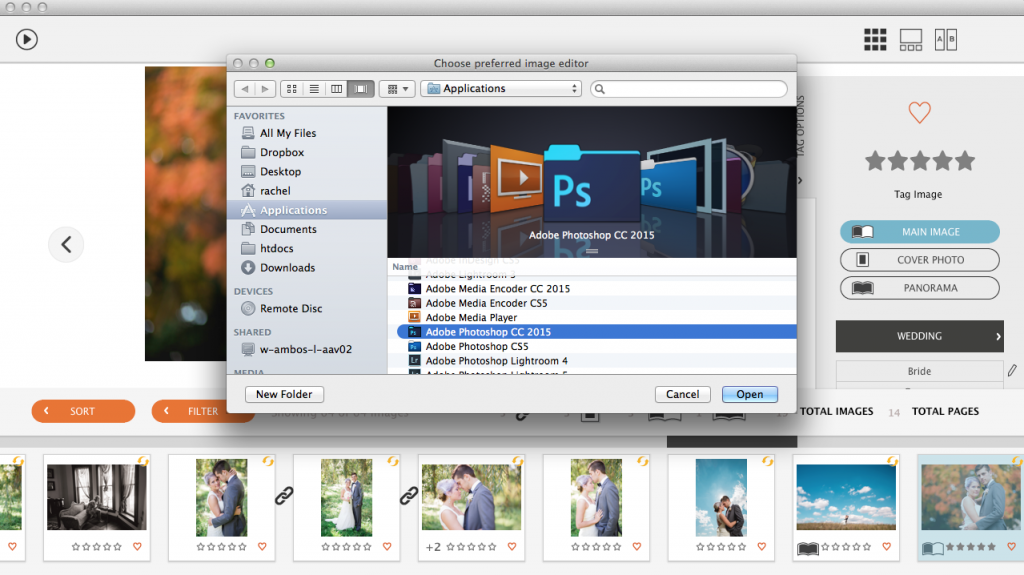Select Documents in sidebar
Image resolution: width=1024 pixels, height=575 pixels.
click(288, 229)
